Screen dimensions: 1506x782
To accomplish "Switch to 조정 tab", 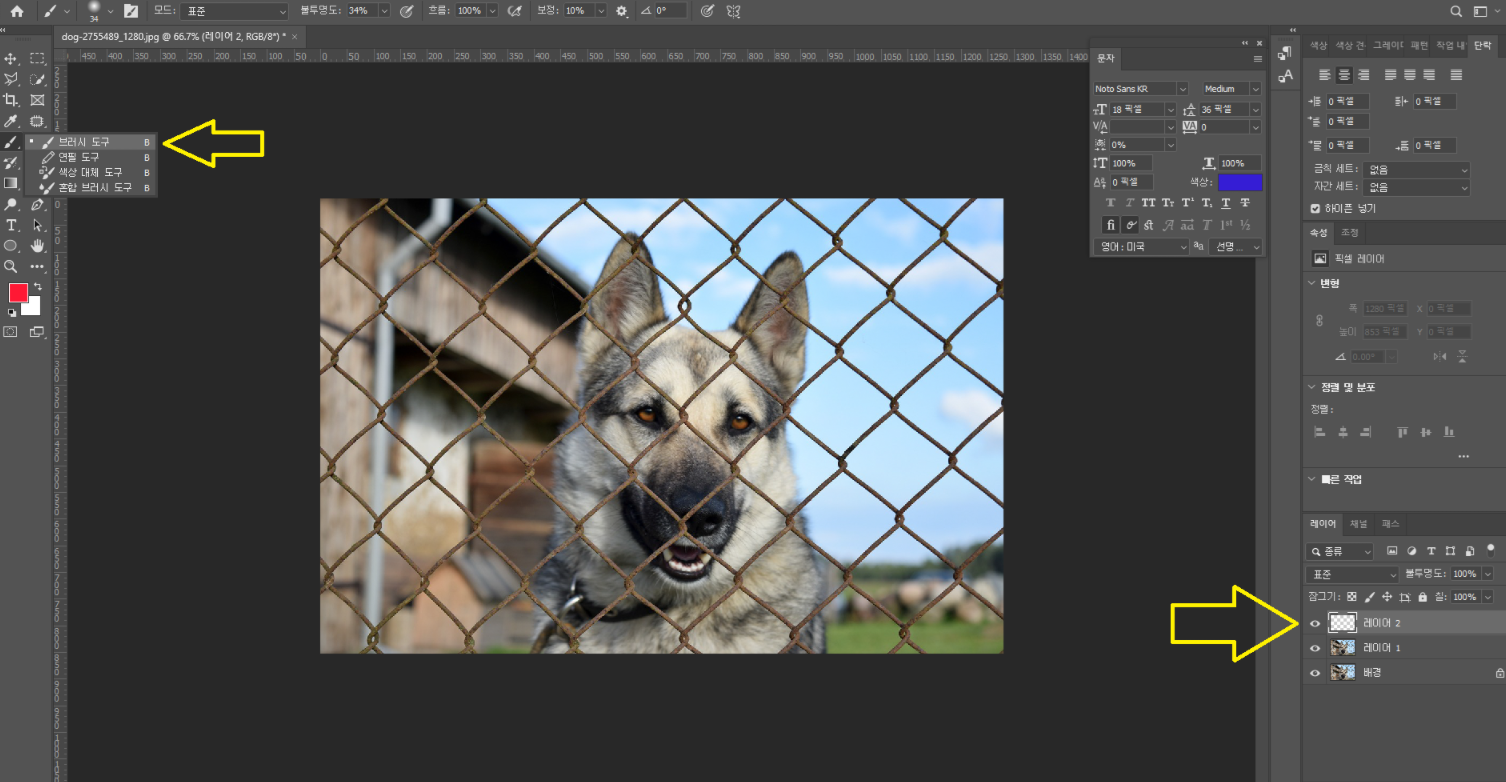I will (x=1350, y=233).
